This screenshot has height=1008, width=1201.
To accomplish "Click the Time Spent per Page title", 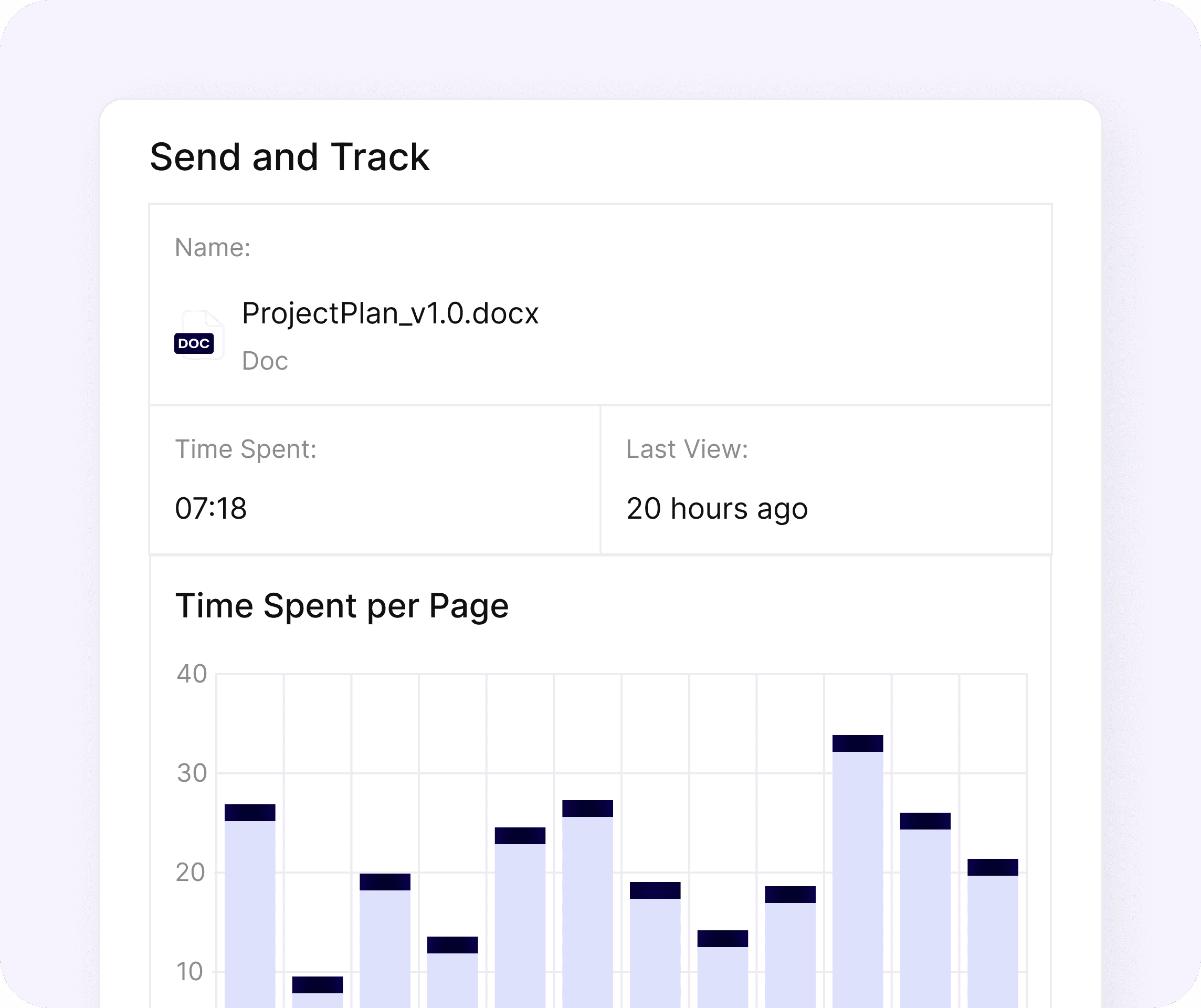I will tap(342, 606).
